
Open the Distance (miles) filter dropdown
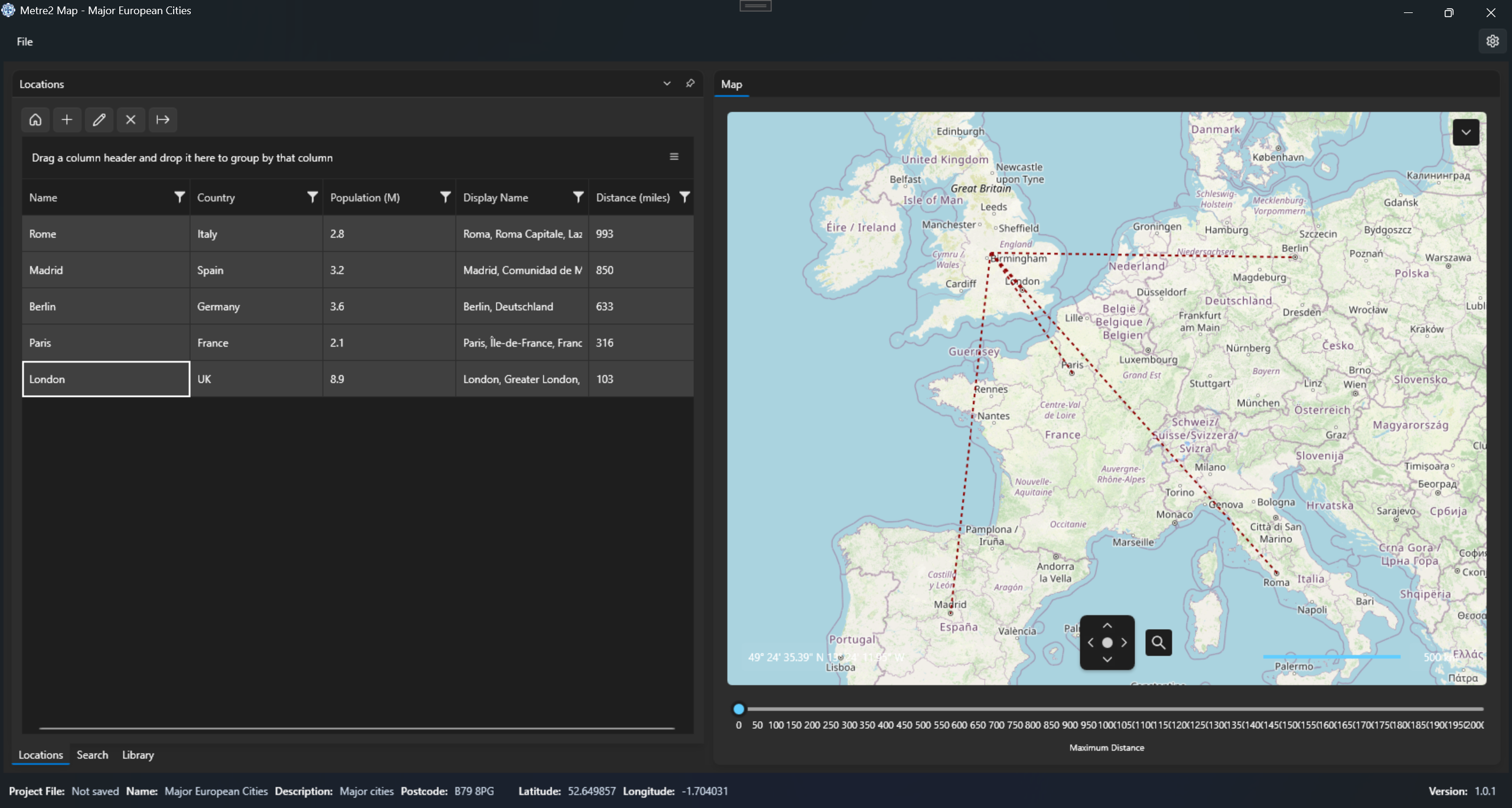pyautogui.click(x=683, y=197)
